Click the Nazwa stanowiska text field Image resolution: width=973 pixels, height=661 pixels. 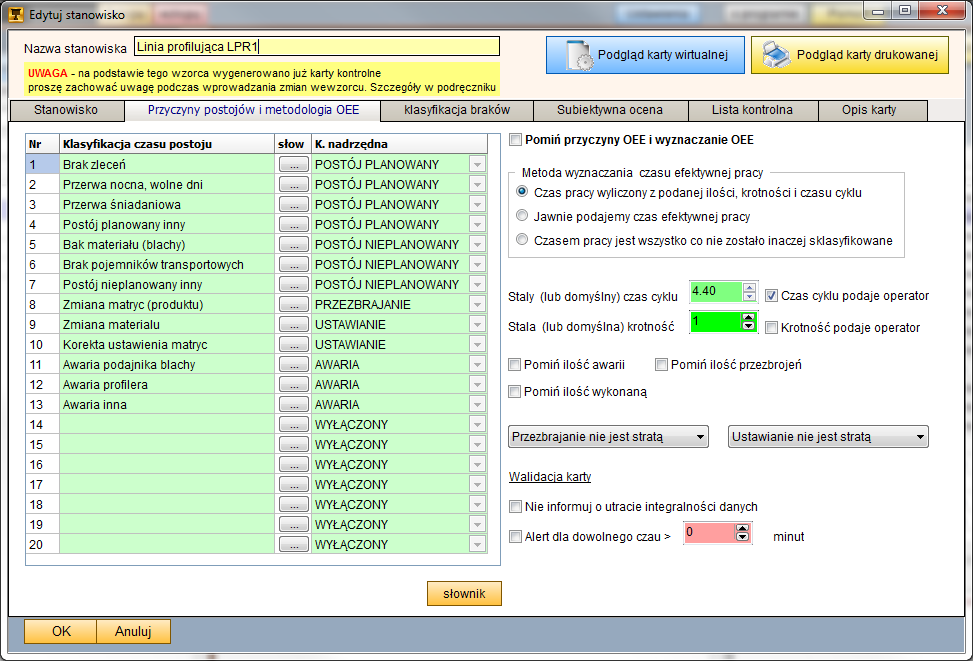click(x=316, y=47)
